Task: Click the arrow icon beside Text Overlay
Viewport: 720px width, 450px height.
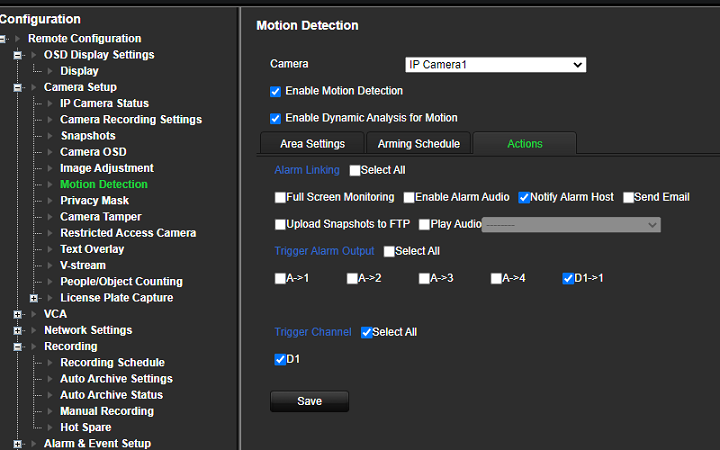Action: 50,249
